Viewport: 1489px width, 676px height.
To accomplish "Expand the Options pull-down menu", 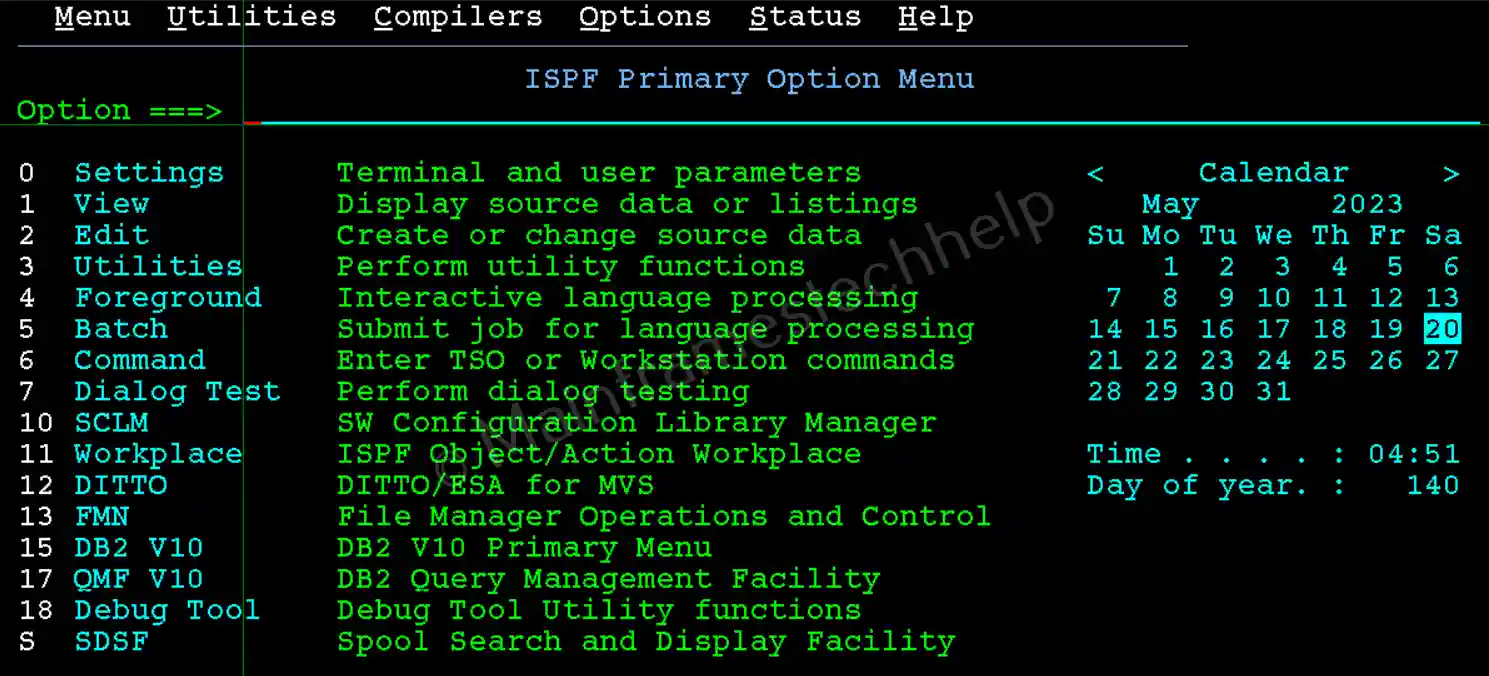I will (x=644, y=18).
